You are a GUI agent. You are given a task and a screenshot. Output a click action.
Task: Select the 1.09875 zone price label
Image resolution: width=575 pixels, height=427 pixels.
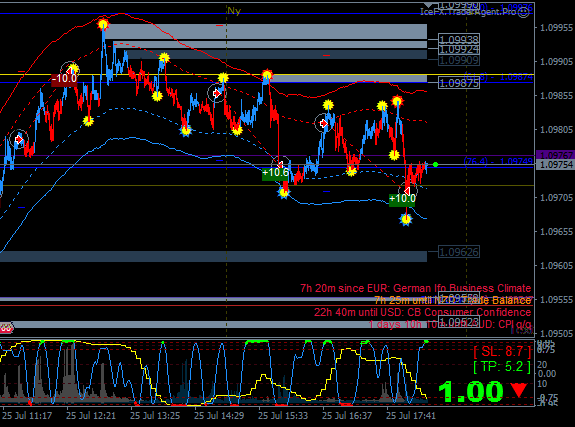point(459,83)
